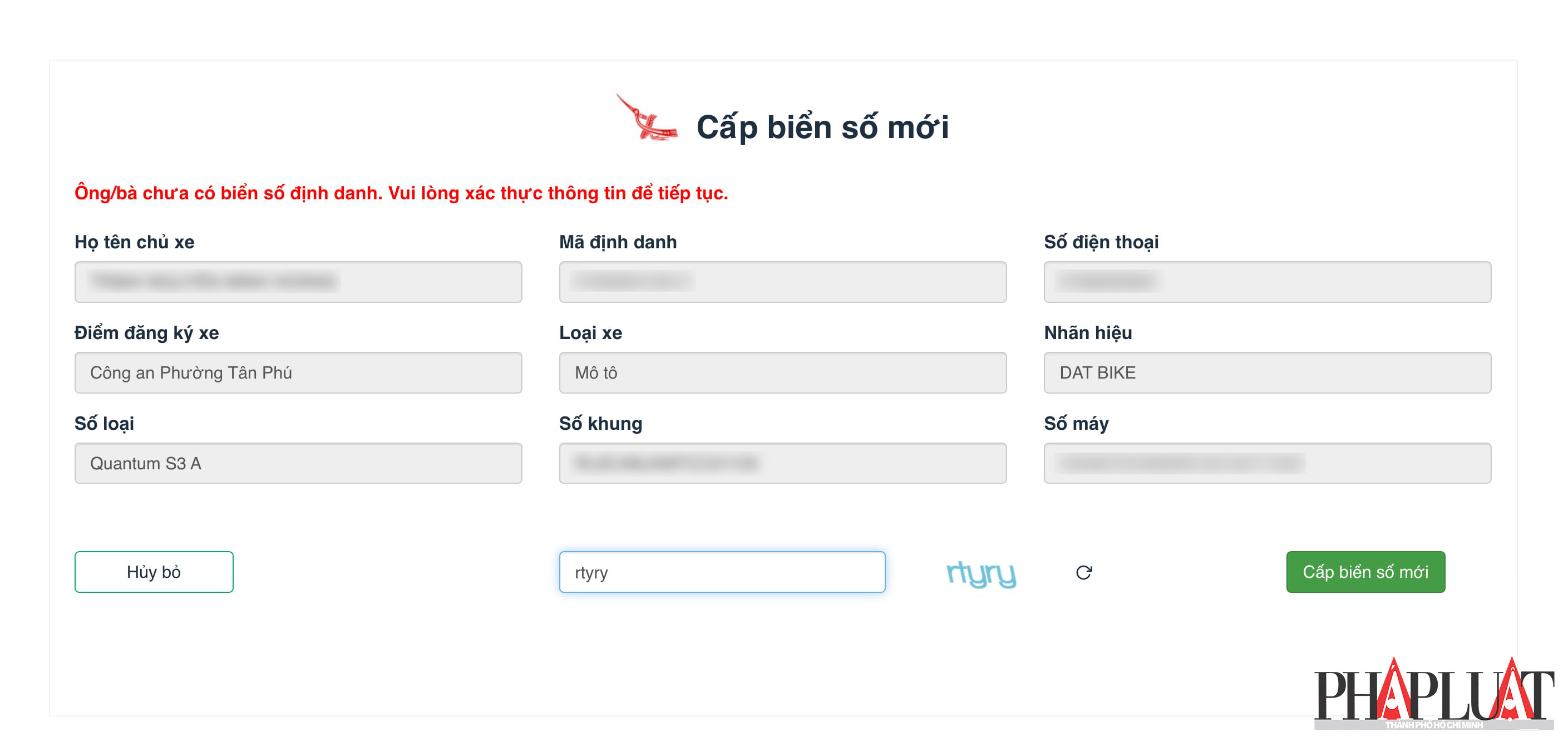1568x746 pixels.
Task: Click the Pháp Luật watermark logo
Action: tap(1433, 695)
